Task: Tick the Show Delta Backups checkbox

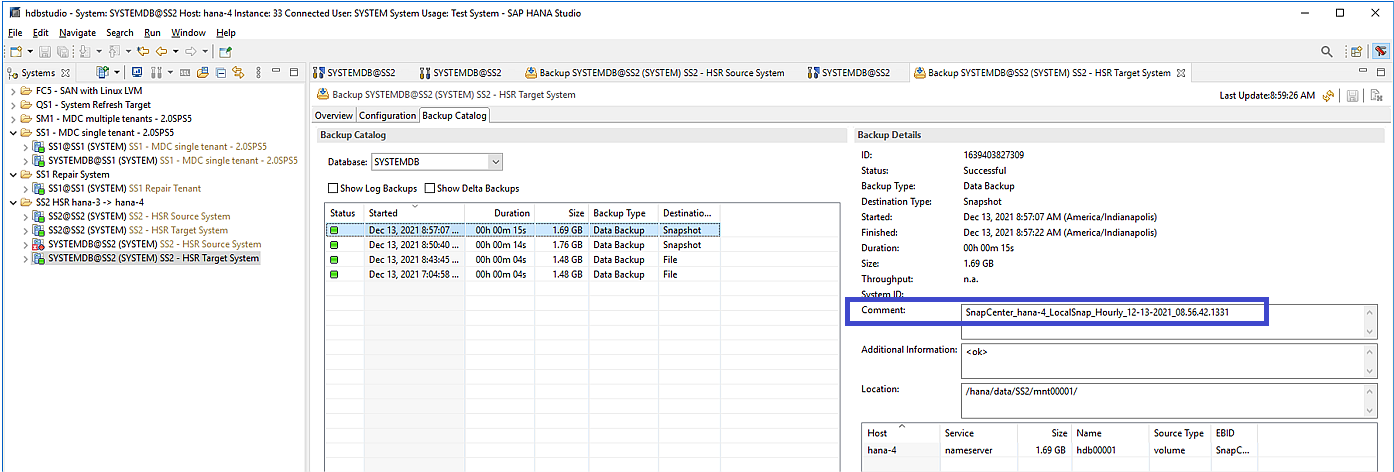Action: point(431,188)
